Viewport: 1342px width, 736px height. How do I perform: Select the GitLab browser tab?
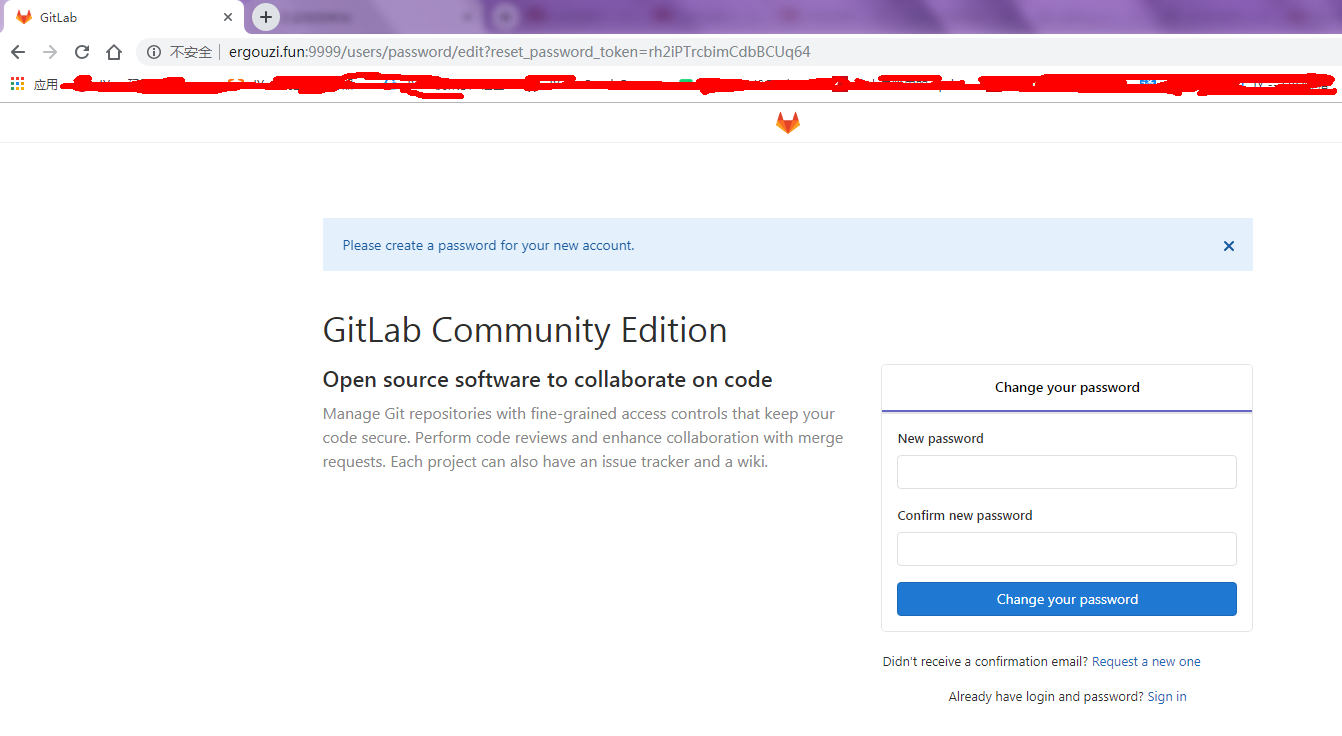click(122, 17)
